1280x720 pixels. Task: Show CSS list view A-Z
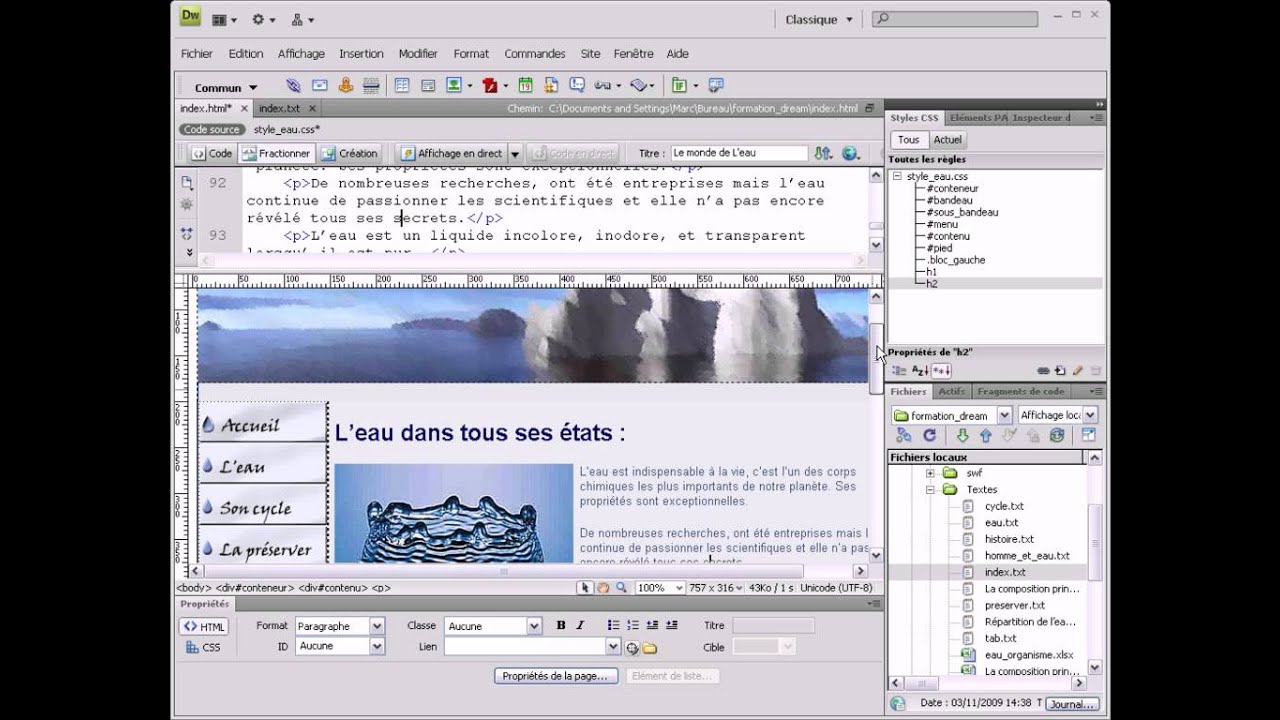point(920,371)
